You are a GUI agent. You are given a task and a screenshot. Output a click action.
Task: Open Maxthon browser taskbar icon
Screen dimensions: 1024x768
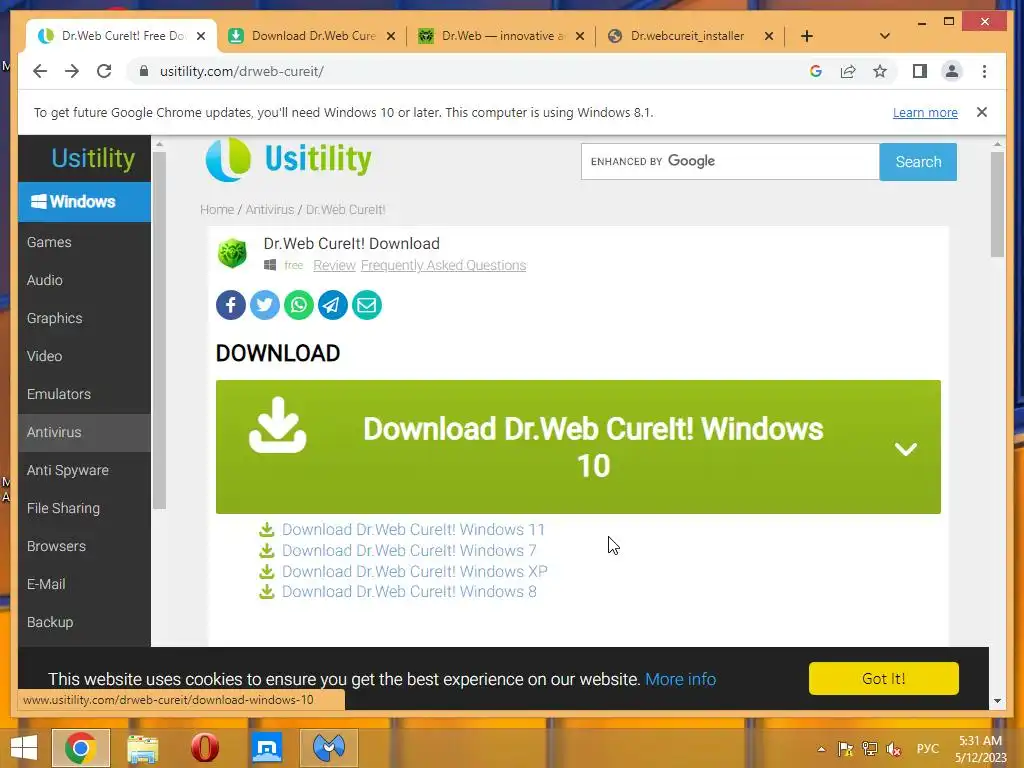click(267, 748)
